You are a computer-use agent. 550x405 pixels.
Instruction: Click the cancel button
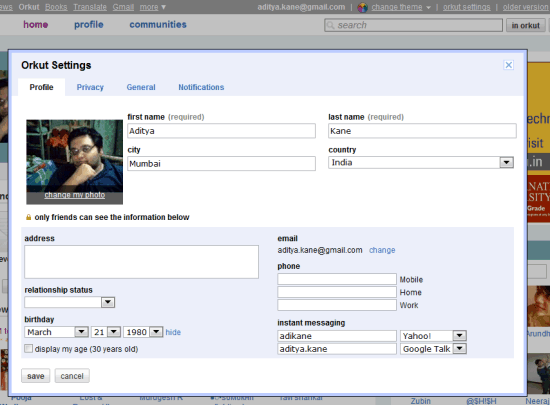coord(72,376)
